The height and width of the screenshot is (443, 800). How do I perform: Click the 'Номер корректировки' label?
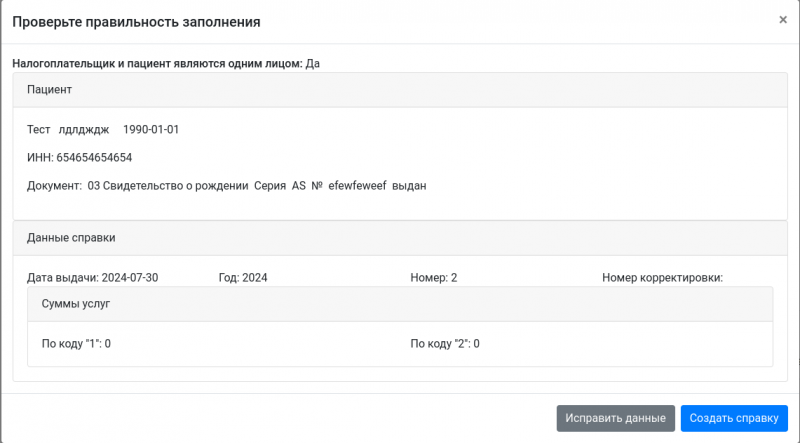point(662,277)
